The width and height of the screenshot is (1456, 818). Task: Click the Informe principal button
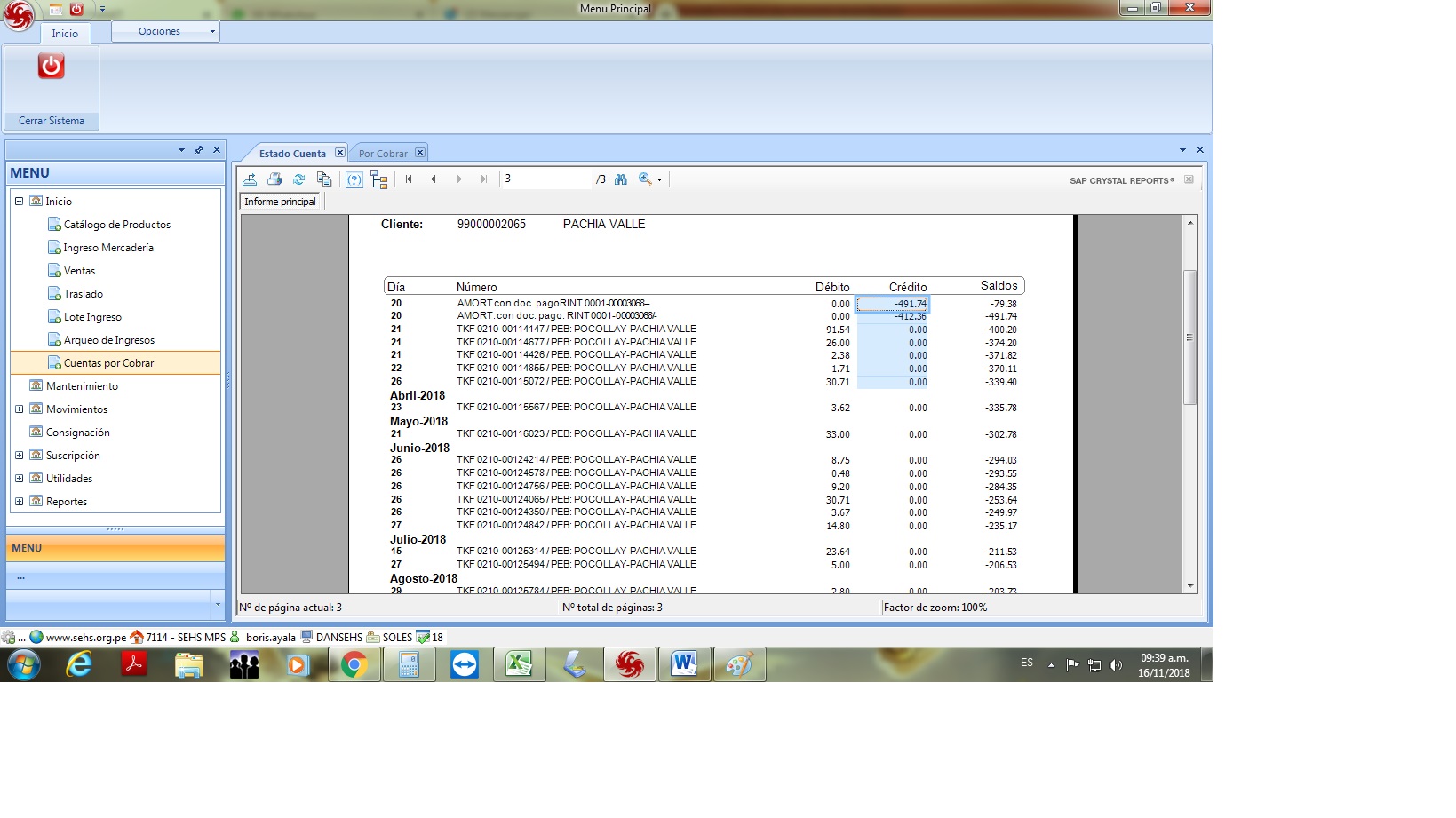click(281, 202)
